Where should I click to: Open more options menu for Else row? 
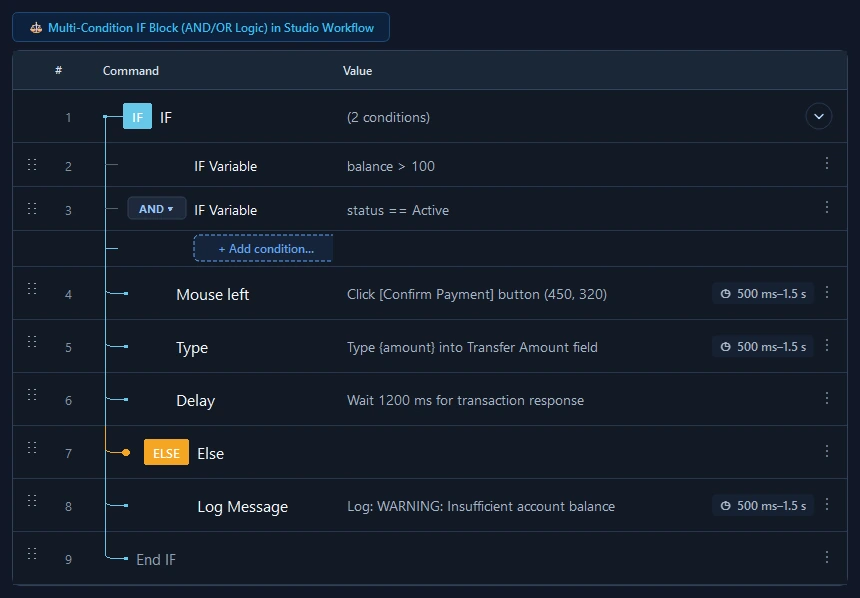827,452
